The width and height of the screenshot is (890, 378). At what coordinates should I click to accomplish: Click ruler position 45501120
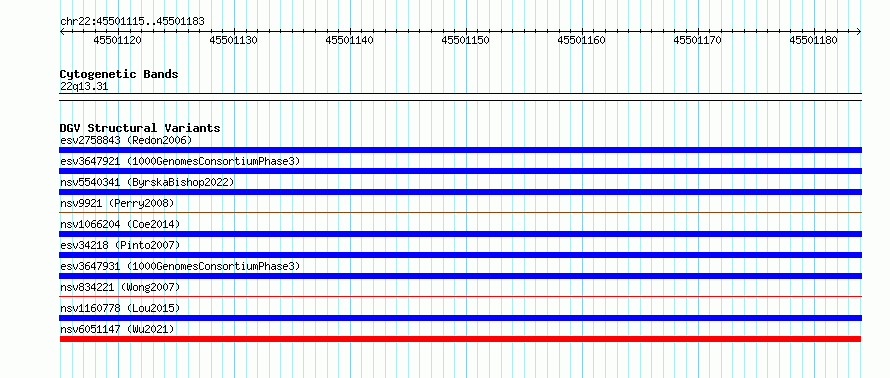point(117,40)
